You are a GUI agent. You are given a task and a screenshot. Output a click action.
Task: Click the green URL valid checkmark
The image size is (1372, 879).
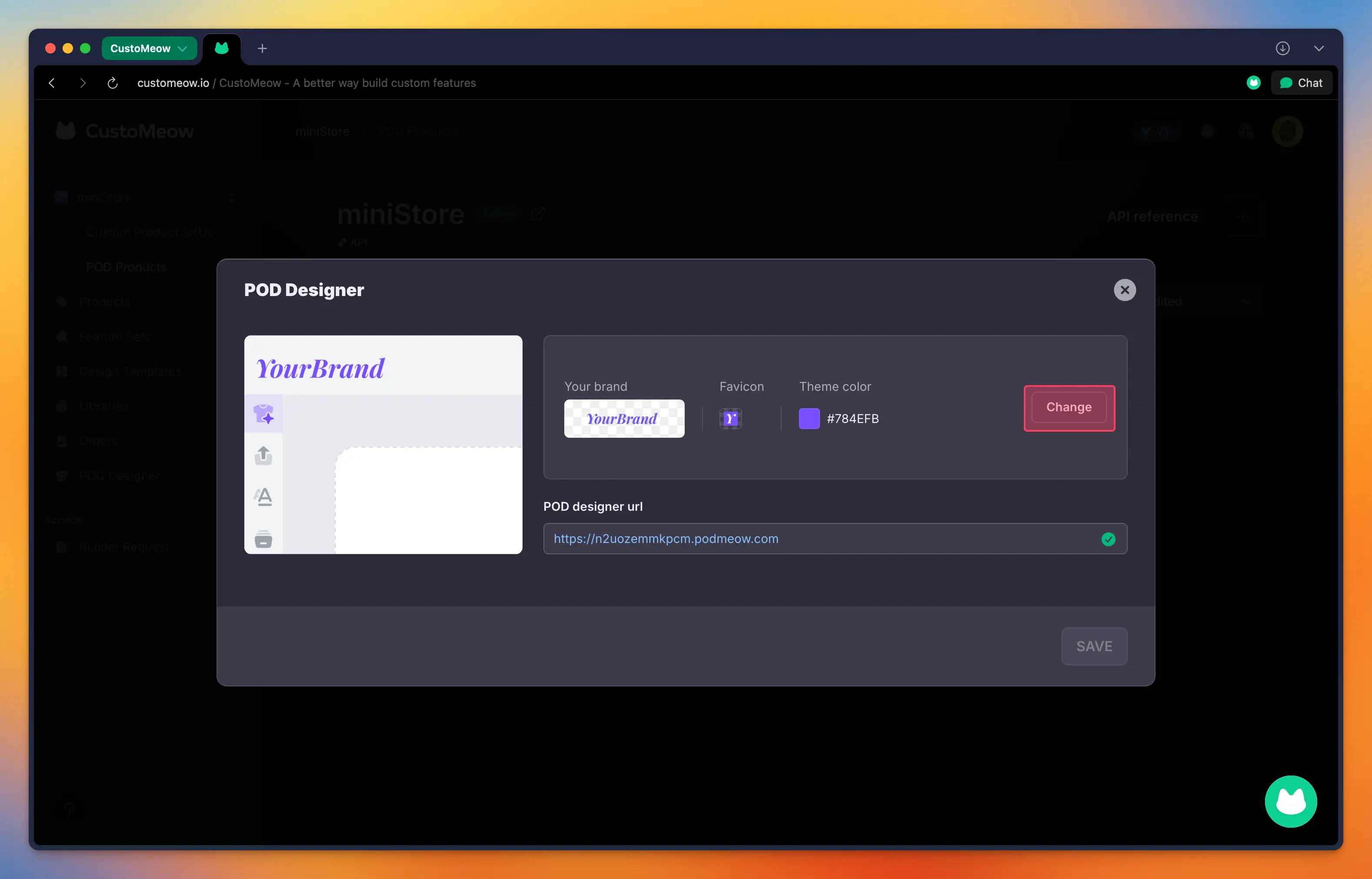tap(1108, 539)
